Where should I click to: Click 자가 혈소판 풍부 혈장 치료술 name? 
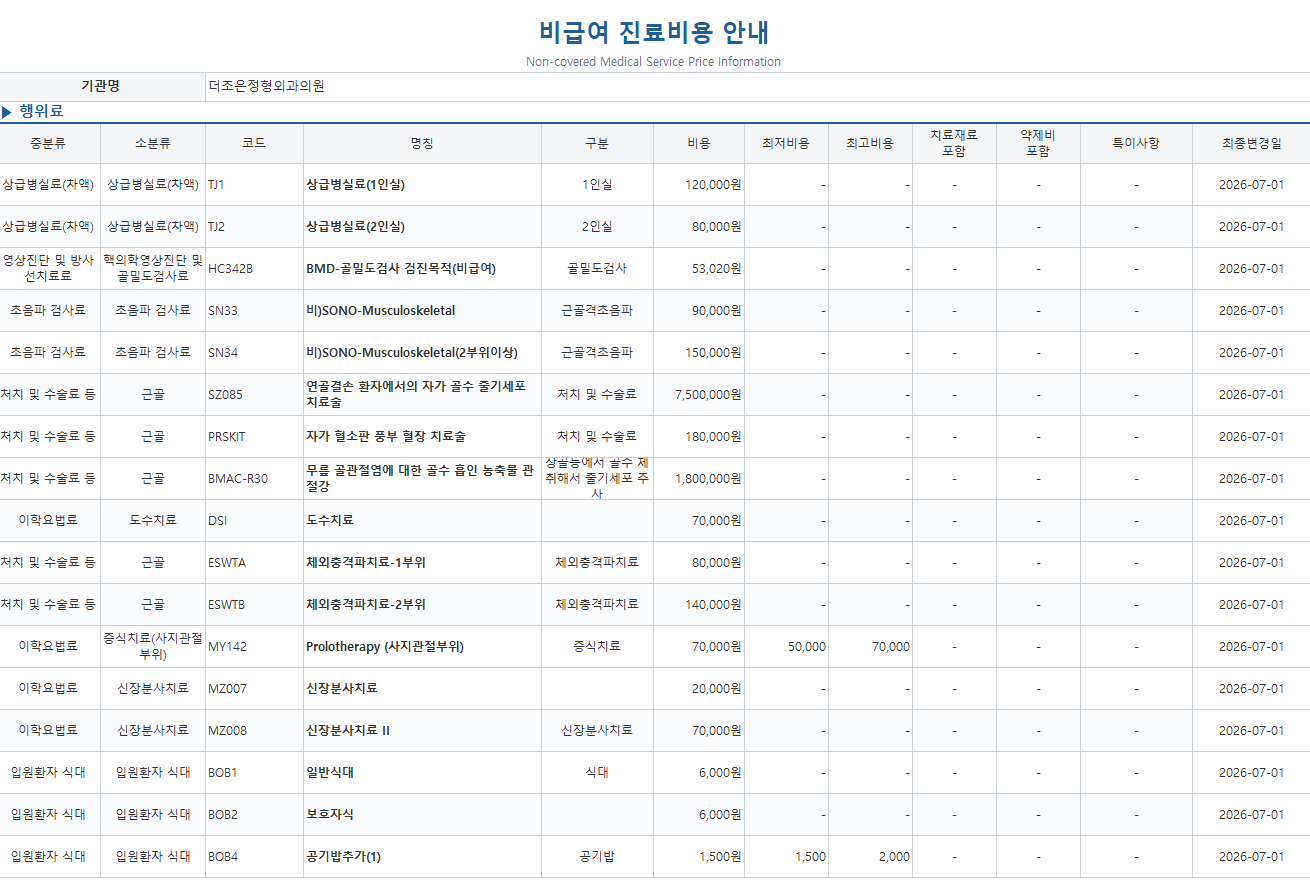(386, 437)
